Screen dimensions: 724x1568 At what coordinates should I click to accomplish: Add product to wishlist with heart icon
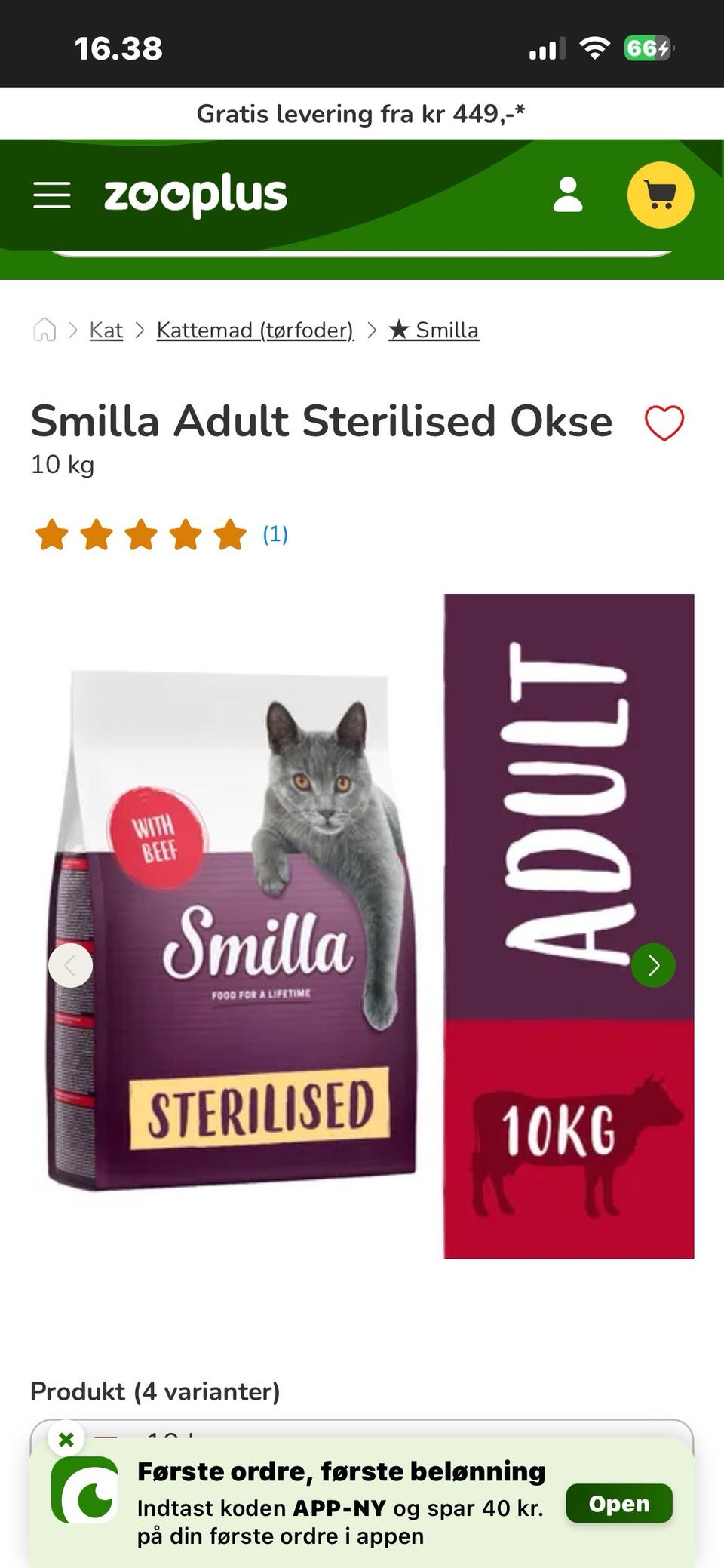point(664,423)
